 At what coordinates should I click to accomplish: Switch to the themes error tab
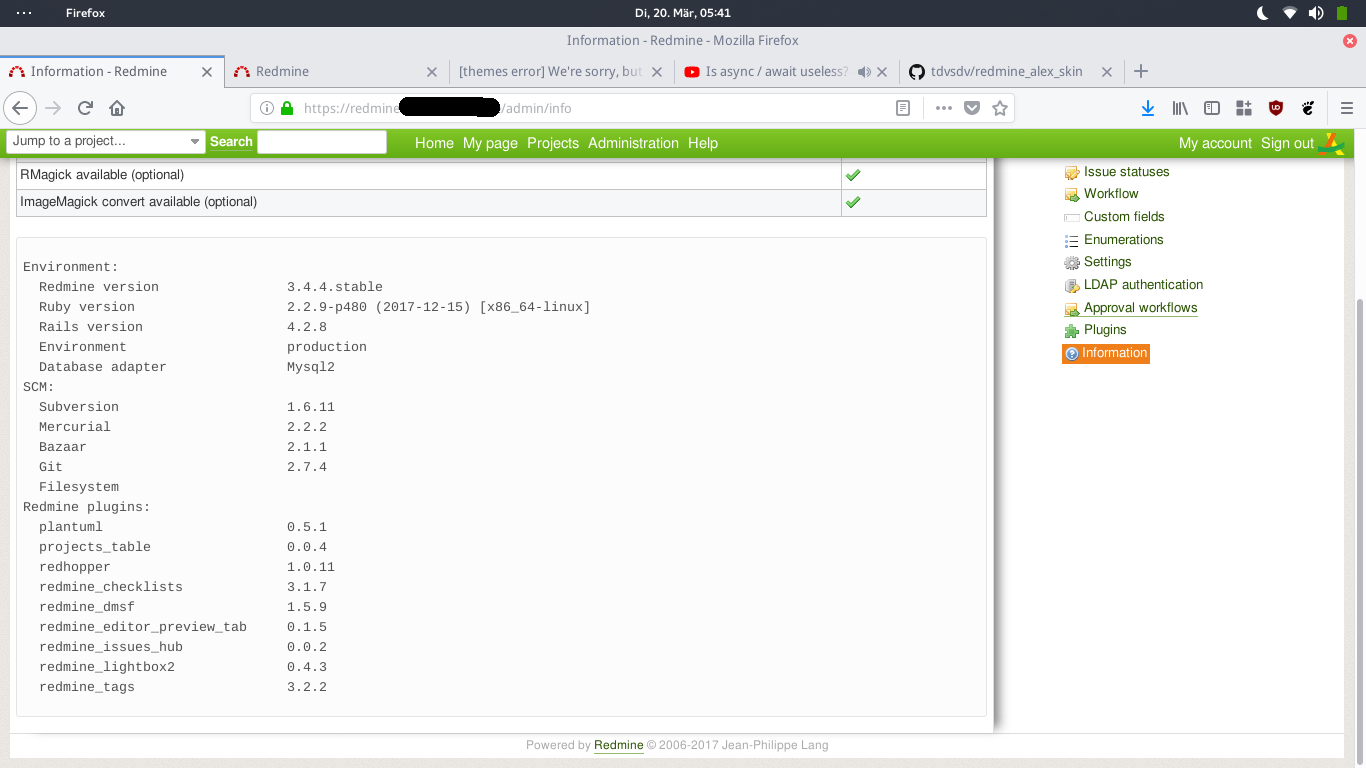pyautogui.click(x=560, y=72)
